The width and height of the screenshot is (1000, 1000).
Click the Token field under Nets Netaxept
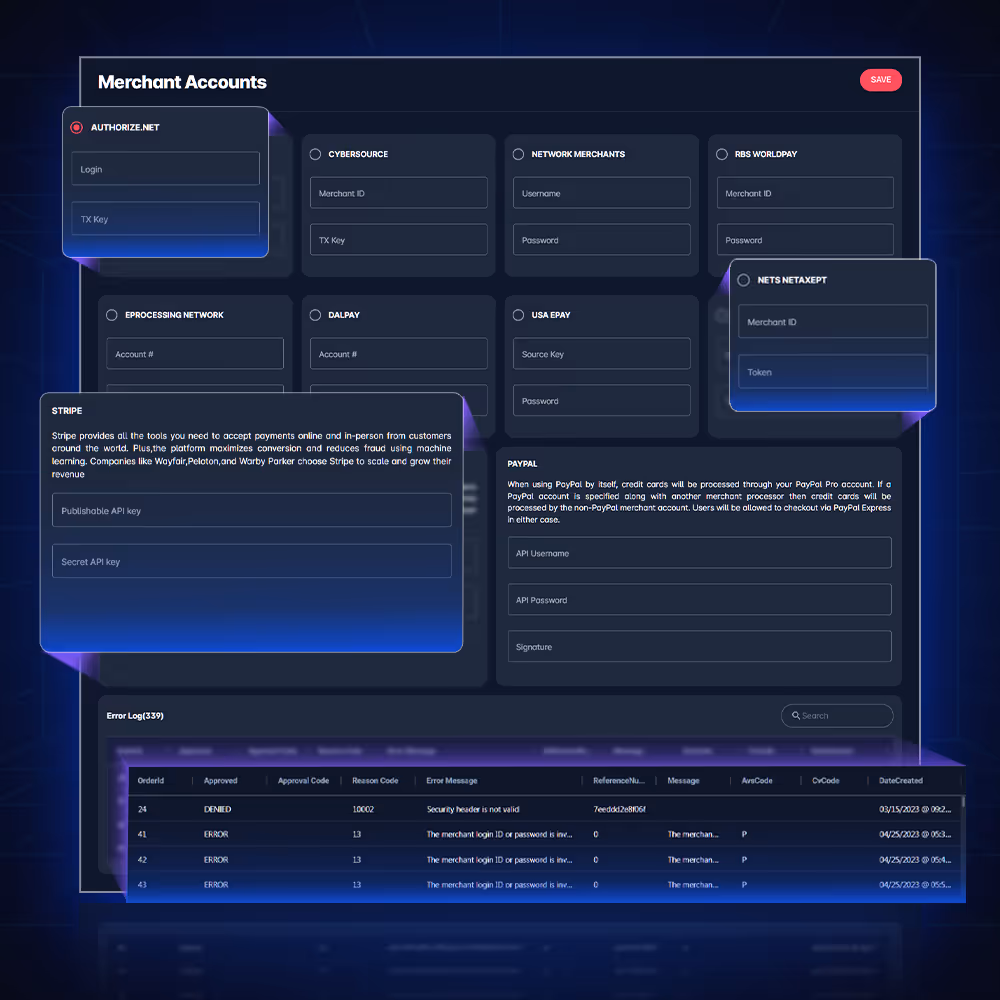click(832, 371)
